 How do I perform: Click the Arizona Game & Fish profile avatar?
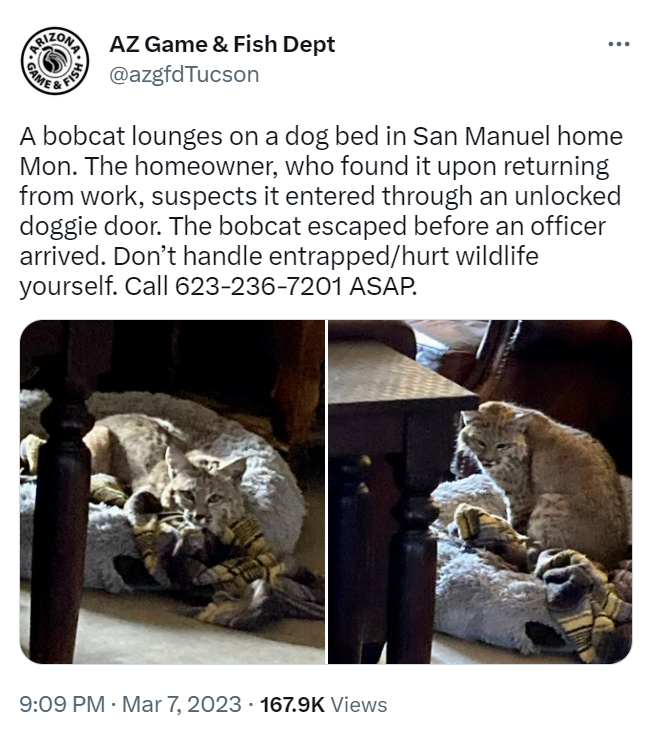(55, 61)
